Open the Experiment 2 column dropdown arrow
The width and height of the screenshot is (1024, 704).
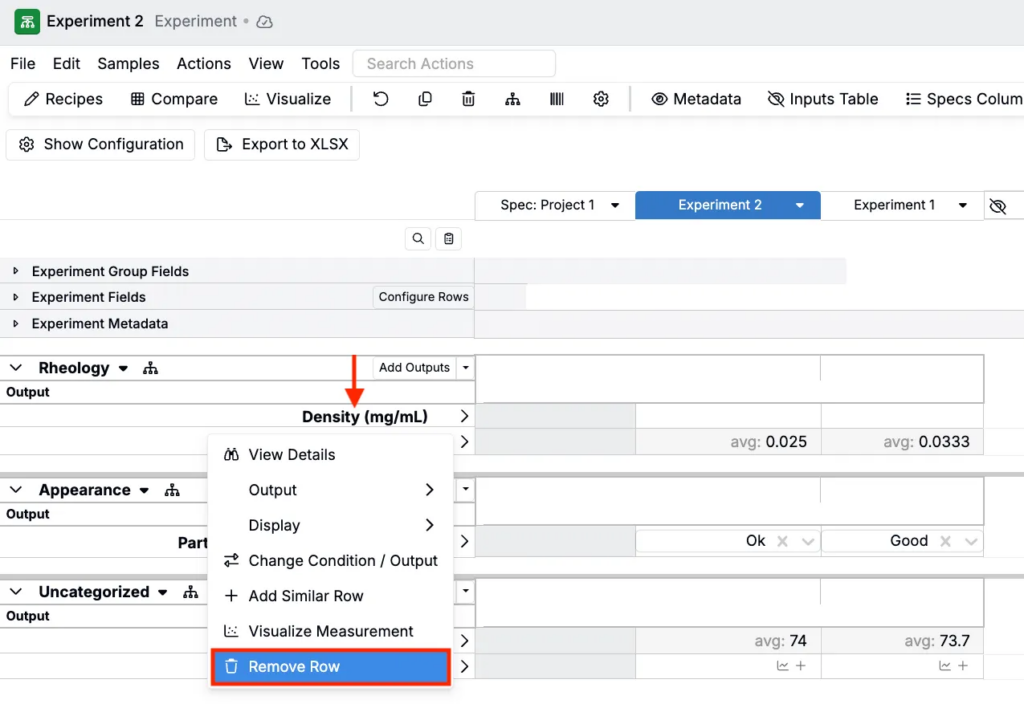click(x=800, y=206)
